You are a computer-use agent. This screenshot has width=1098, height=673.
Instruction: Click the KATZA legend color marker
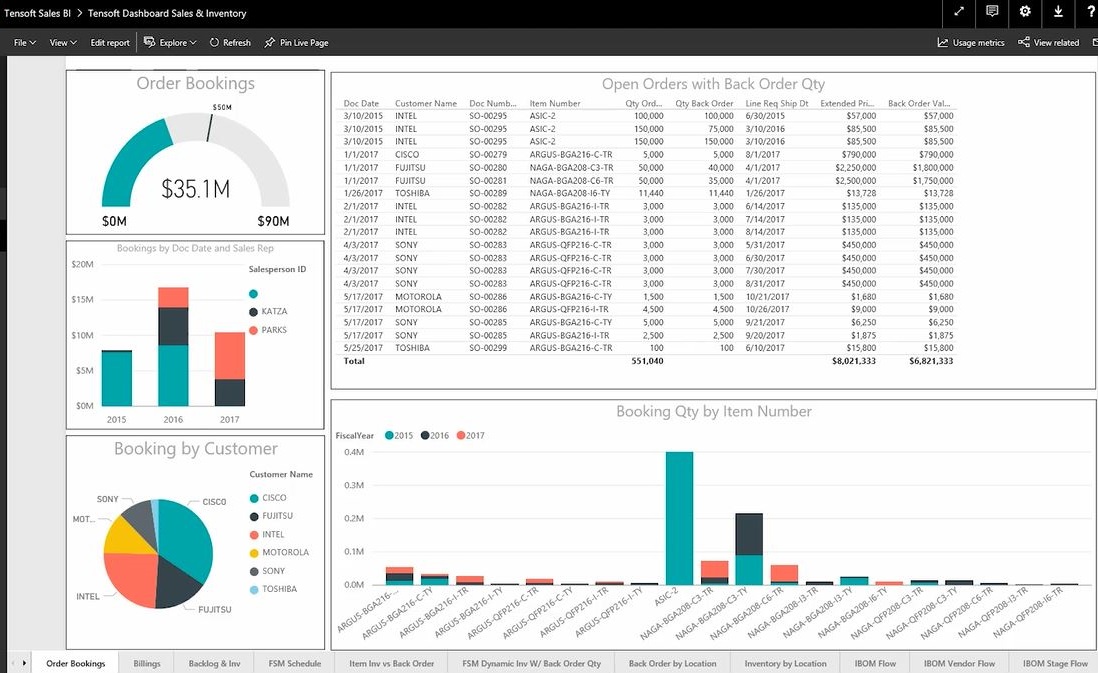[253, 312]
